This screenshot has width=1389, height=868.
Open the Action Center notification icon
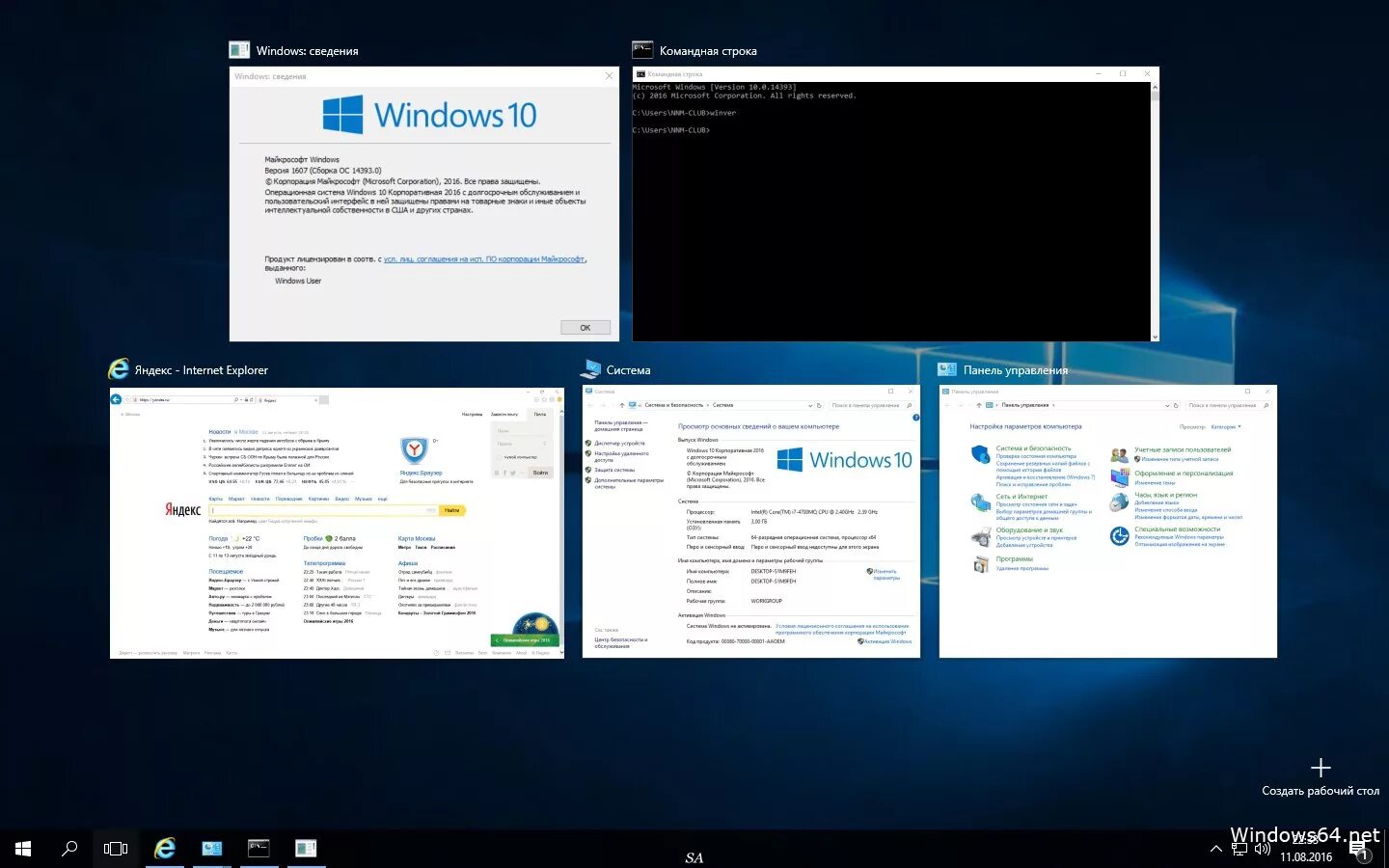(1362, 851)
